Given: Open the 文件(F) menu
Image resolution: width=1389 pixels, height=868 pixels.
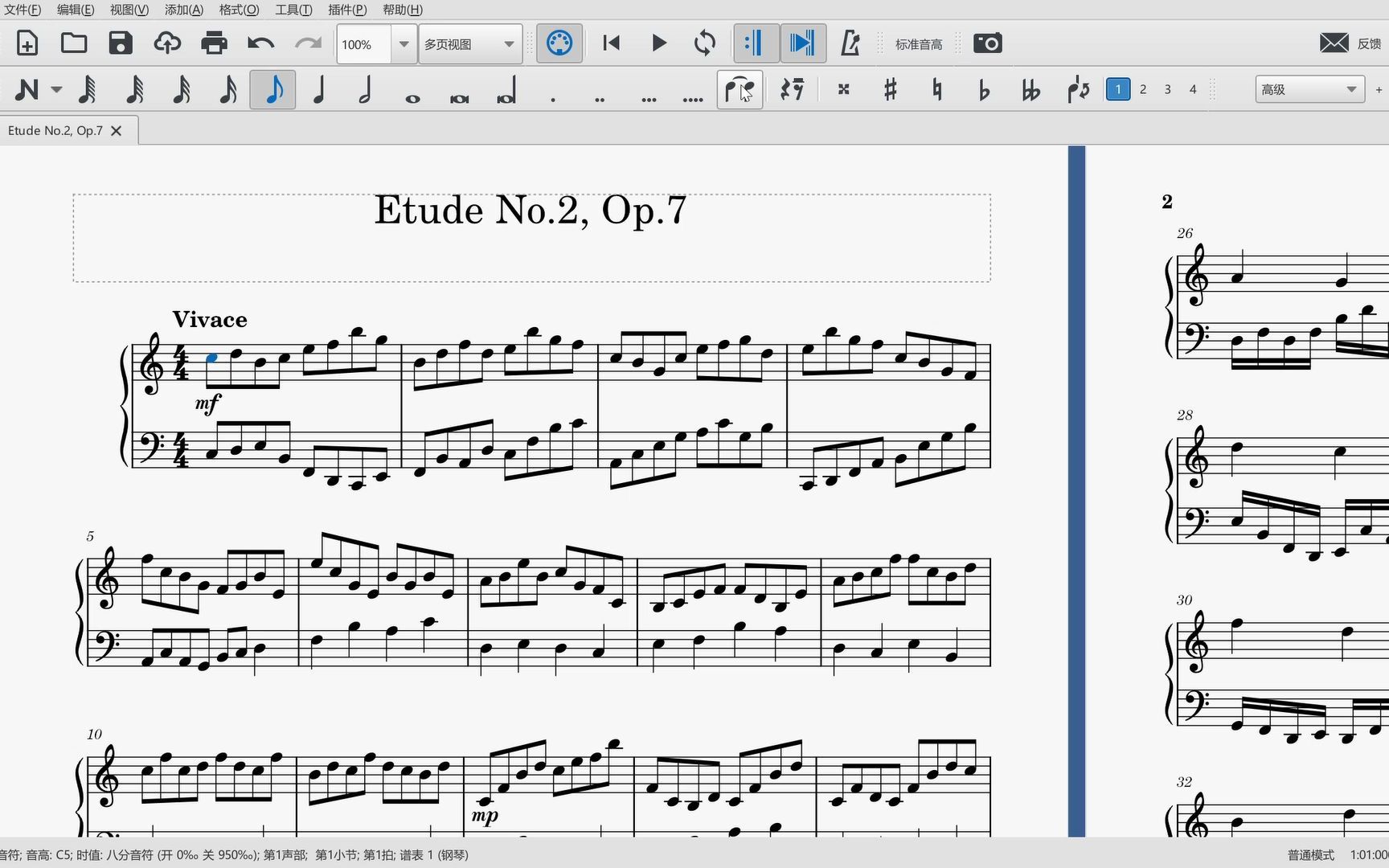Looking at the screenshot, I should click(x=23, y=10).
